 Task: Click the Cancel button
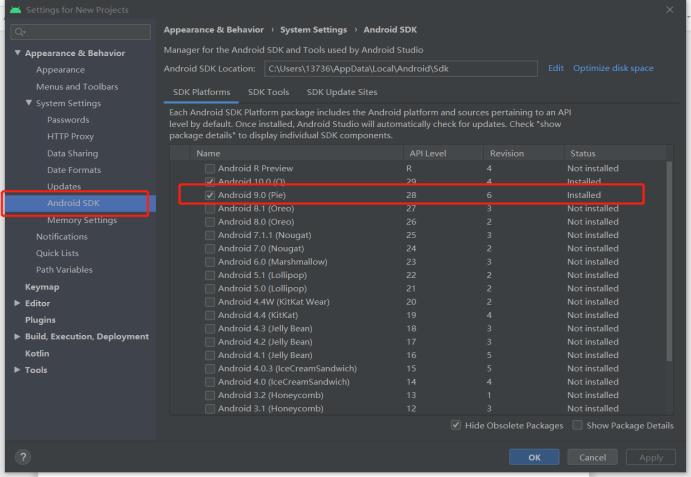click(592, 457)
